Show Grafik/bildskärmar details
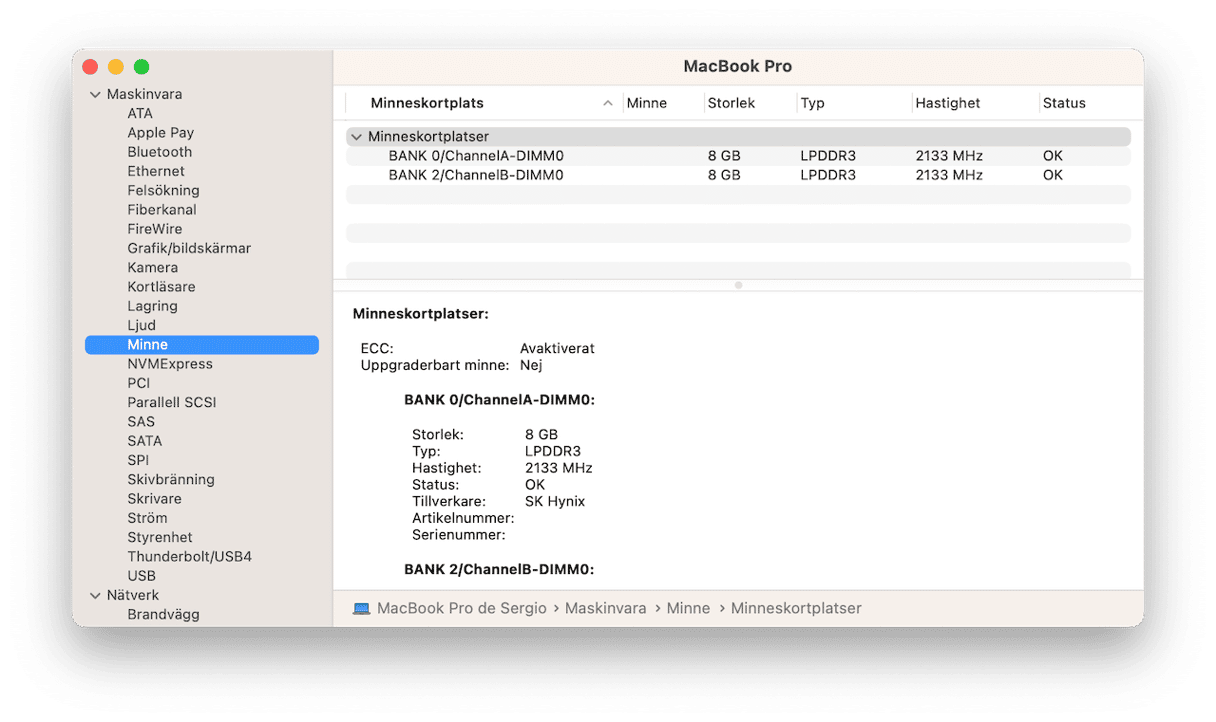Screen dimensions: 1216x722 tap(189, 248)
